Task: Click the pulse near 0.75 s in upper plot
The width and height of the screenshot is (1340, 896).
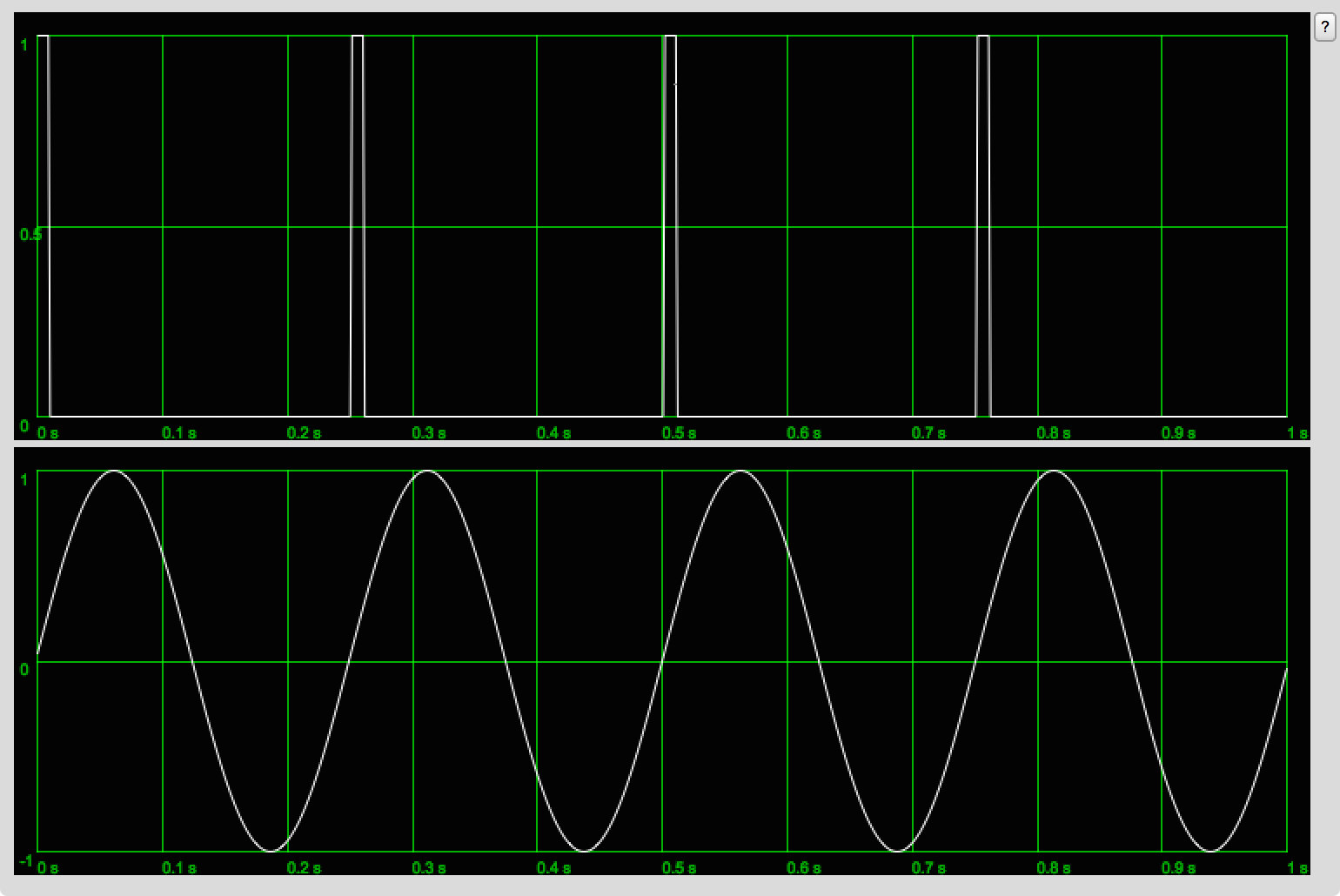Action: pos(983,226)
